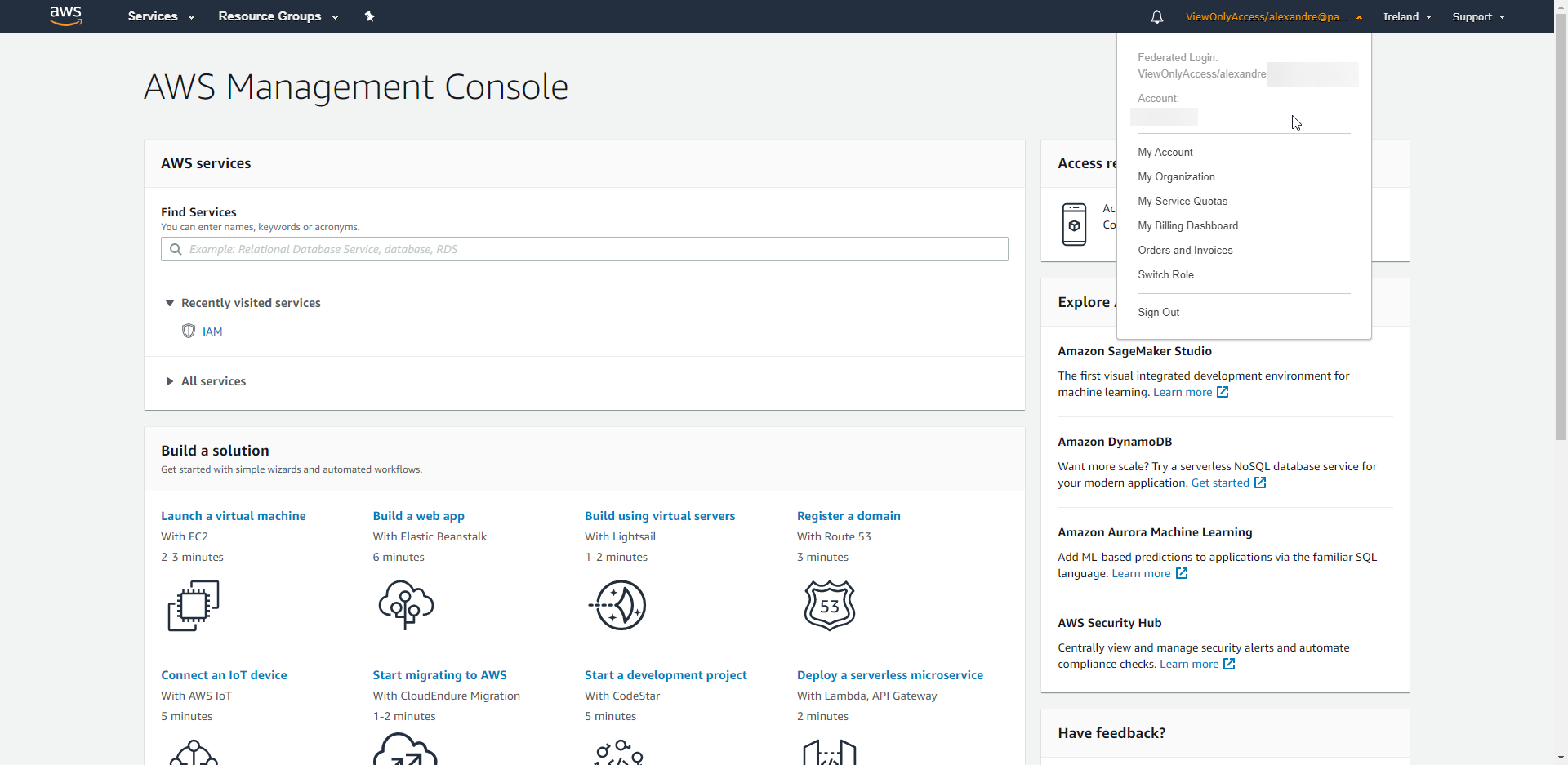
Task: Click the EC2 virtual machine chip icon
Action: [194, 605]
